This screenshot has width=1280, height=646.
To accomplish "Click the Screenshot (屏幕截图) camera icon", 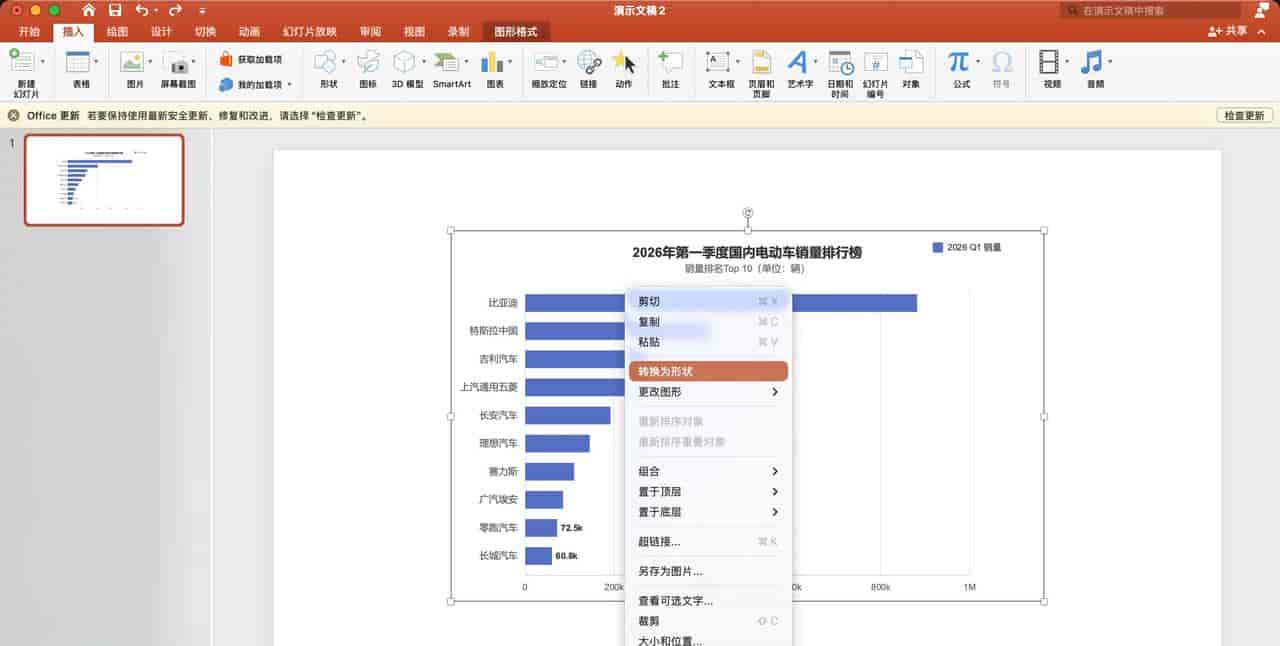I will point(178,62).
